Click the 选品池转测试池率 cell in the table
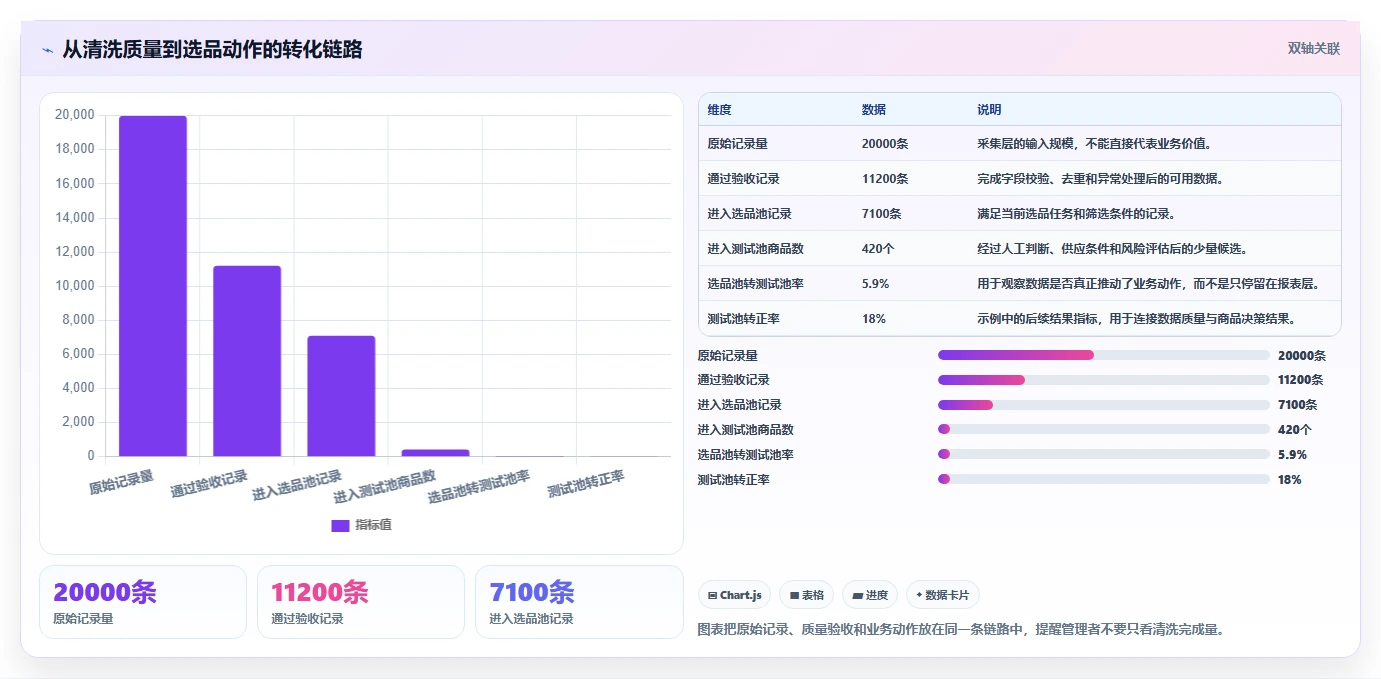Image resolution: width=1381 pixels, height=679 pixels. (755, 284)
